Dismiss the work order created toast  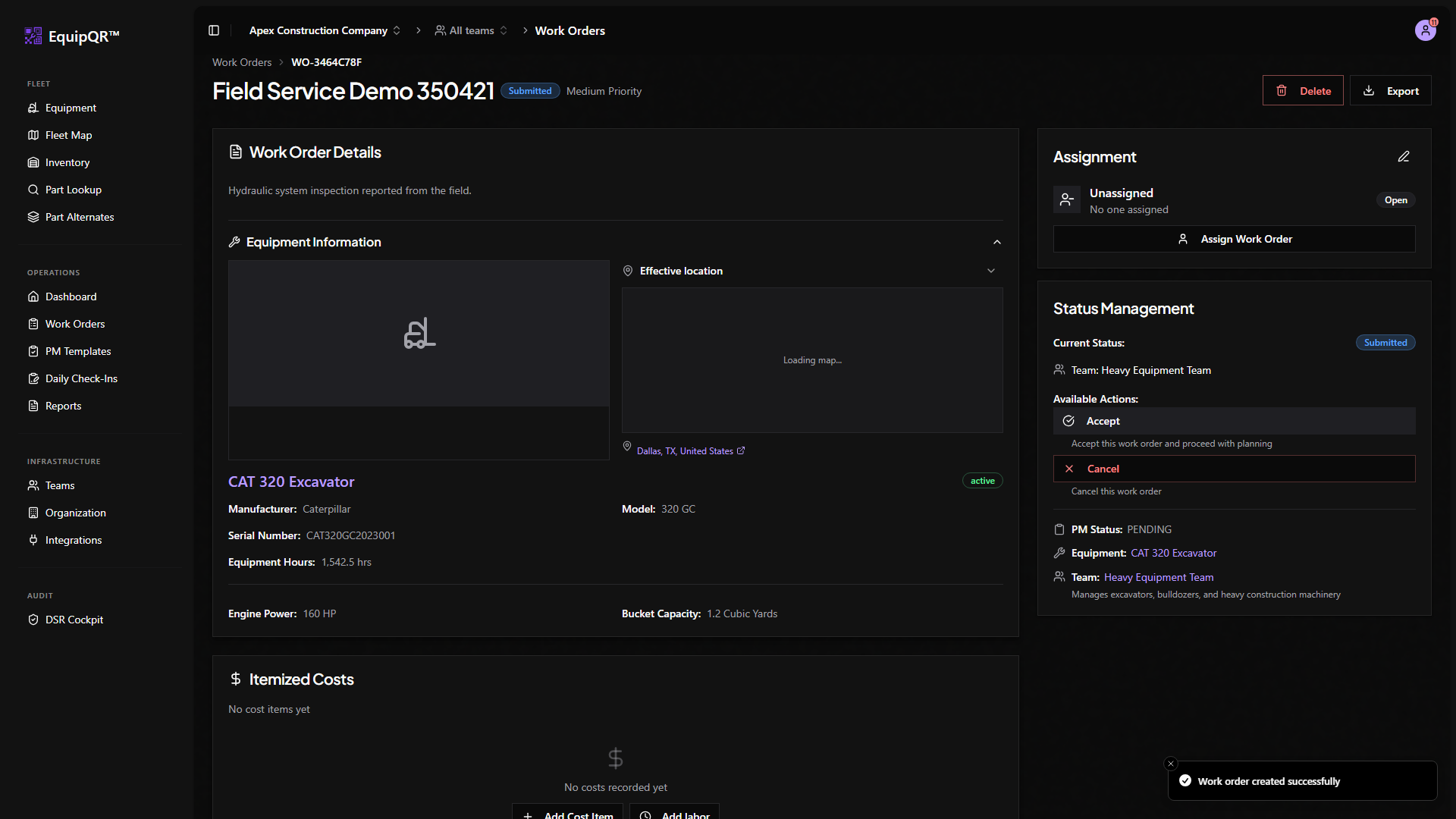[1171, 764]
